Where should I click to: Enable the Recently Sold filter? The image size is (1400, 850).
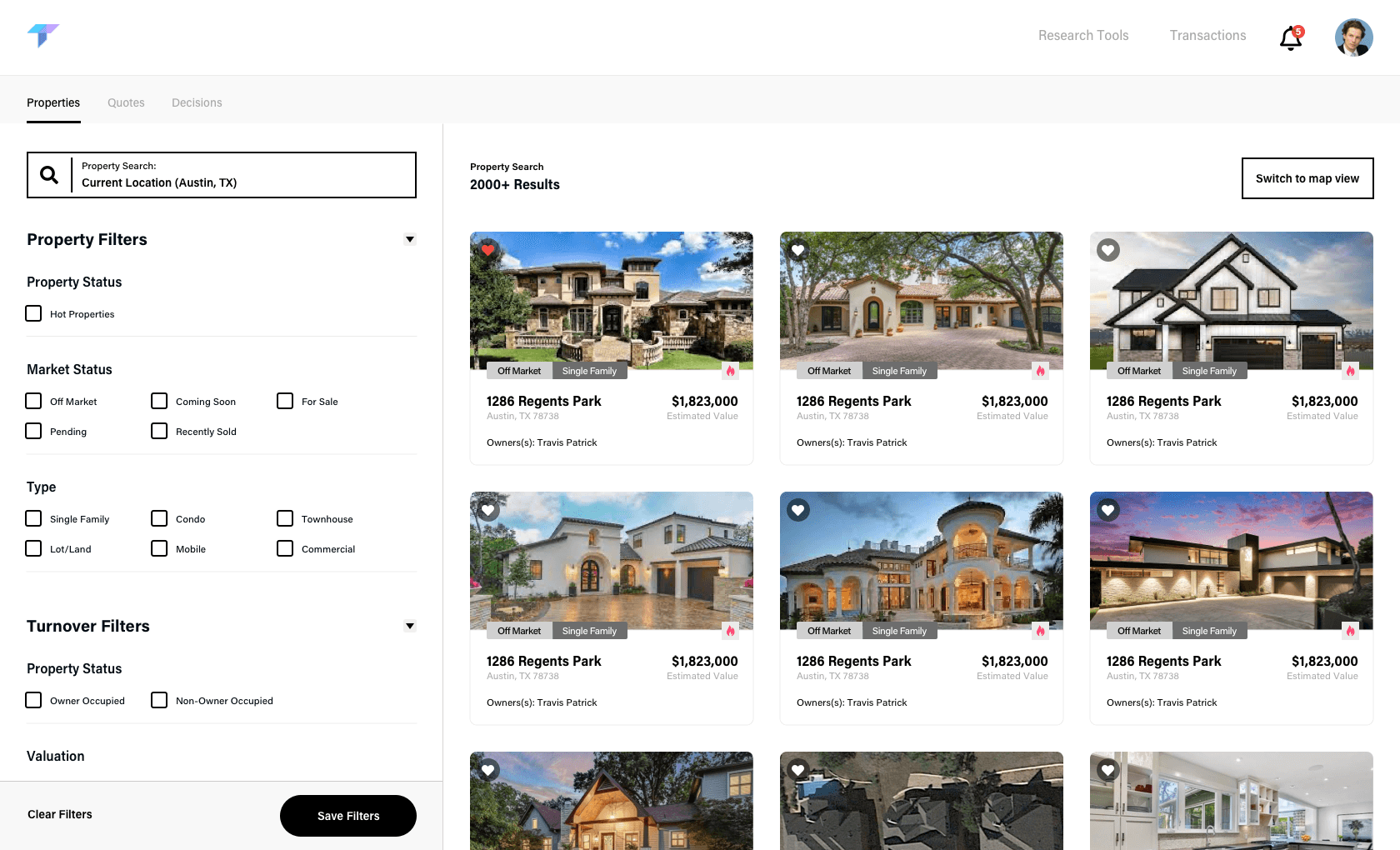click(159, 431)
